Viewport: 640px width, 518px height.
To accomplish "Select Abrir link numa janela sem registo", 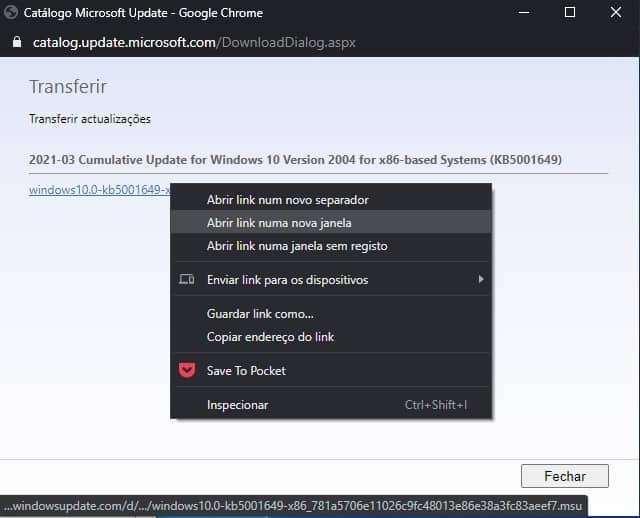I will [331, 246].
